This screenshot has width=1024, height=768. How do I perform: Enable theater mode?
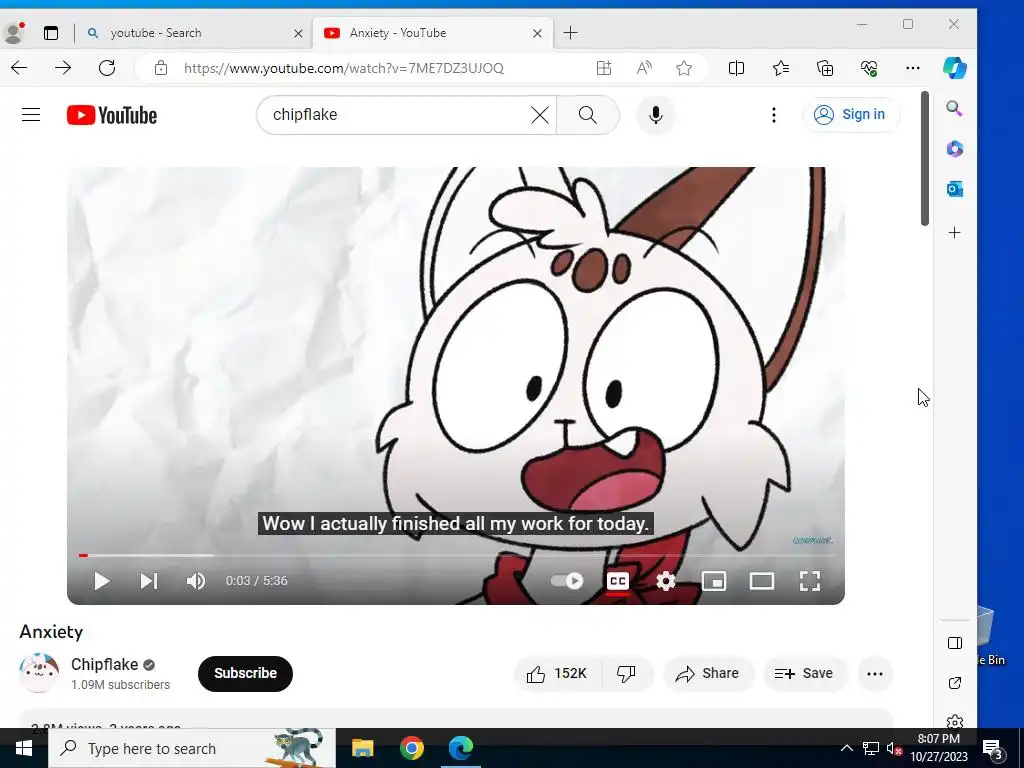[761, 581]
